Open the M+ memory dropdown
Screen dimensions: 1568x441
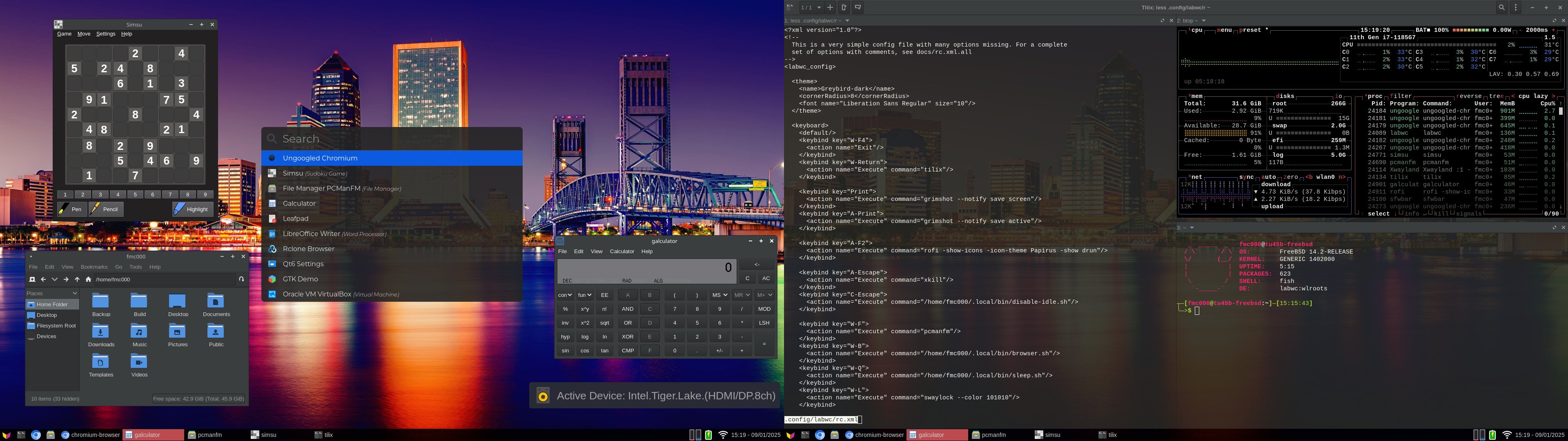tap(764, 295)
